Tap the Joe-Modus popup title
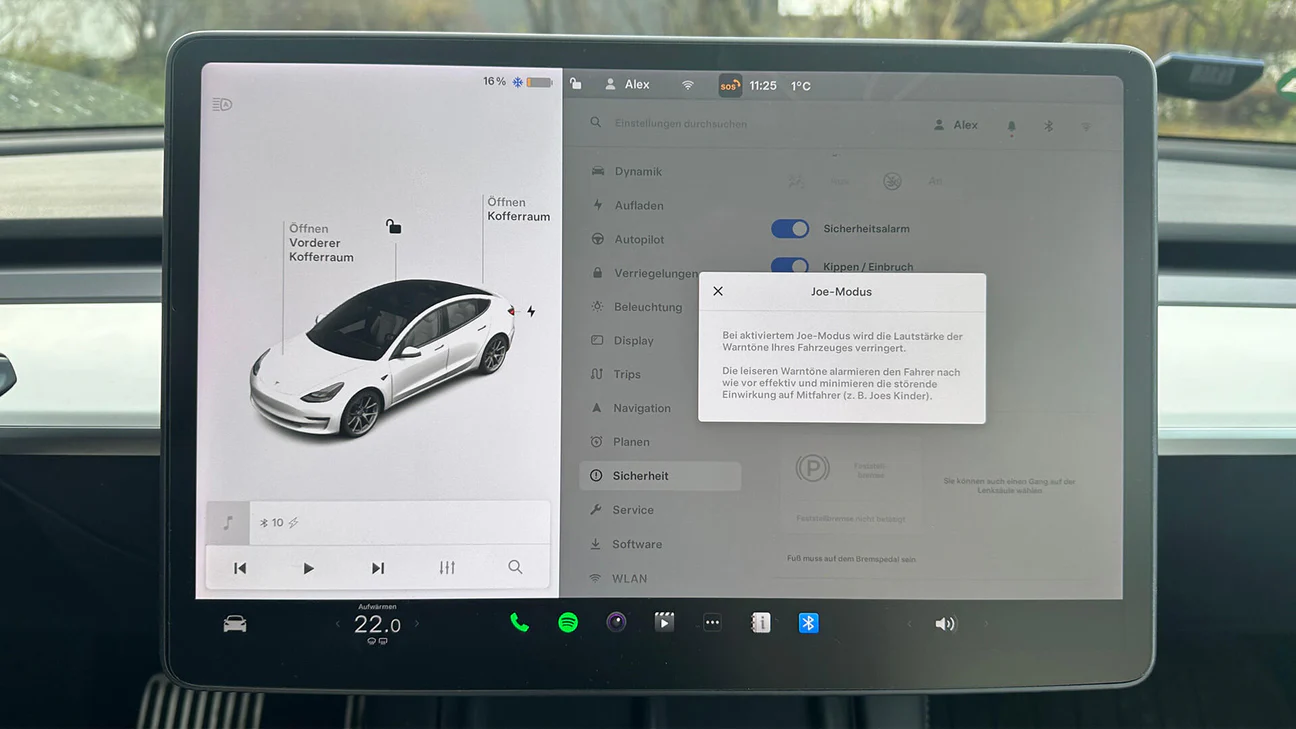 pyautogui.click(x=841, y=292)
